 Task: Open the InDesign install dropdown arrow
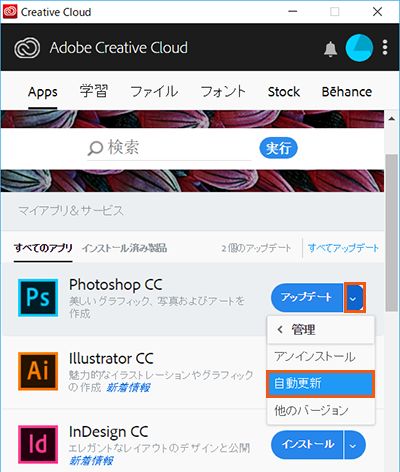coord(355,445)
